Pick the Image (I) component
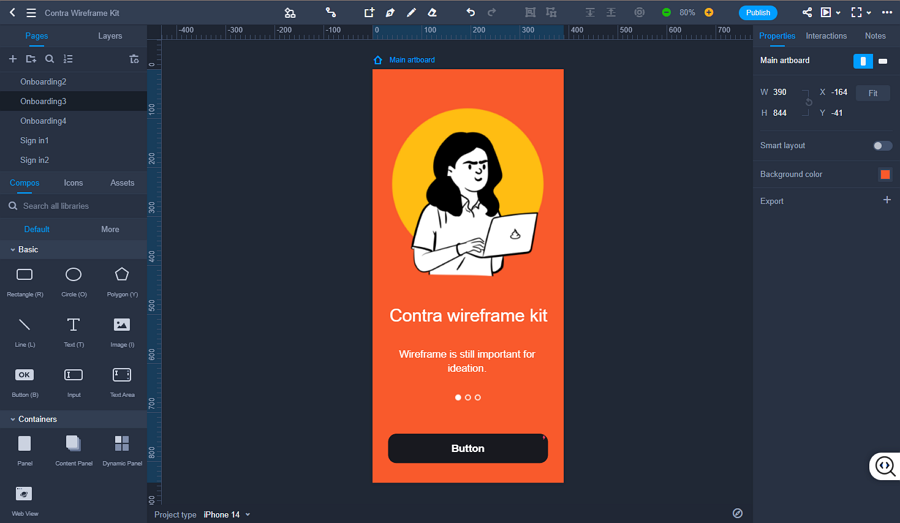Screen dimensions: 900x523 pos(122,332)
